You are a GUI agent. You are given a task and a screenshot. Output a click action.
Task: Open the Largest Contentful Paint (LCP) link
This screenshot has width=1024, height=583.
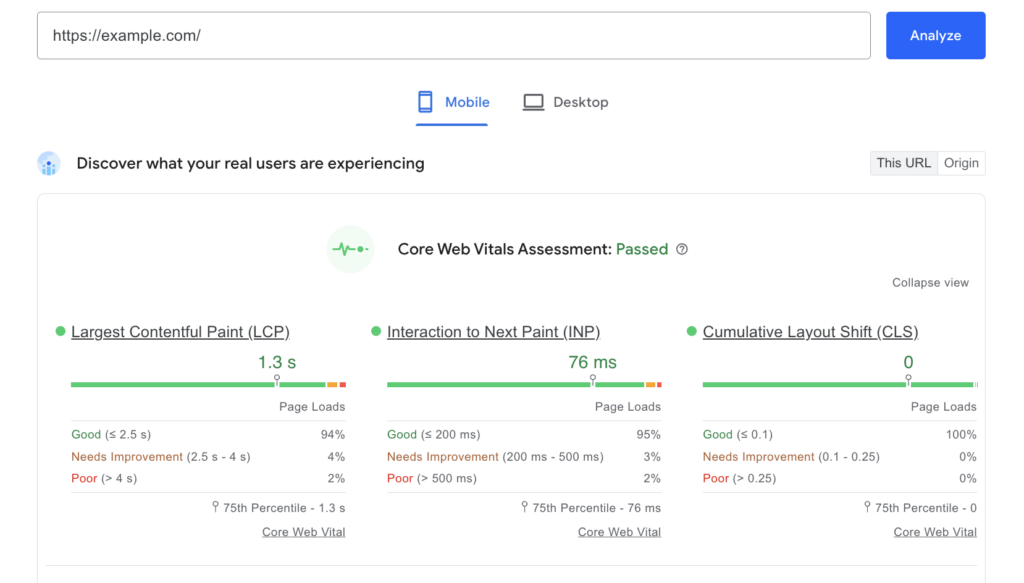pos(180,331)
